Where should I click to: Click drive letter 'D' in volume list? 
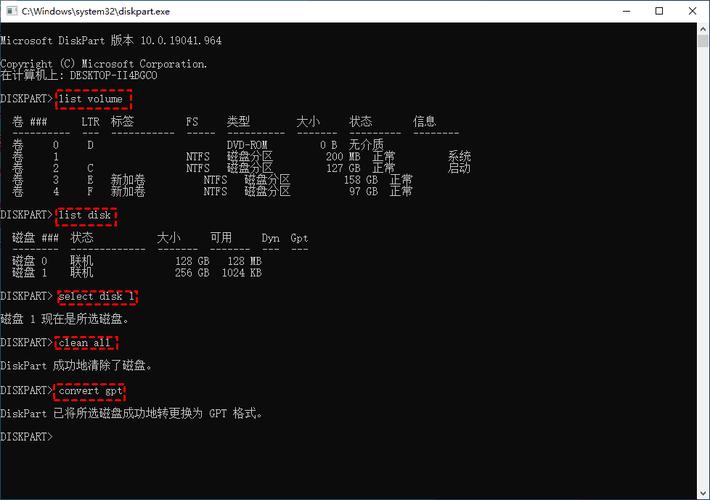pyautogui.click(x=91, y=145)
